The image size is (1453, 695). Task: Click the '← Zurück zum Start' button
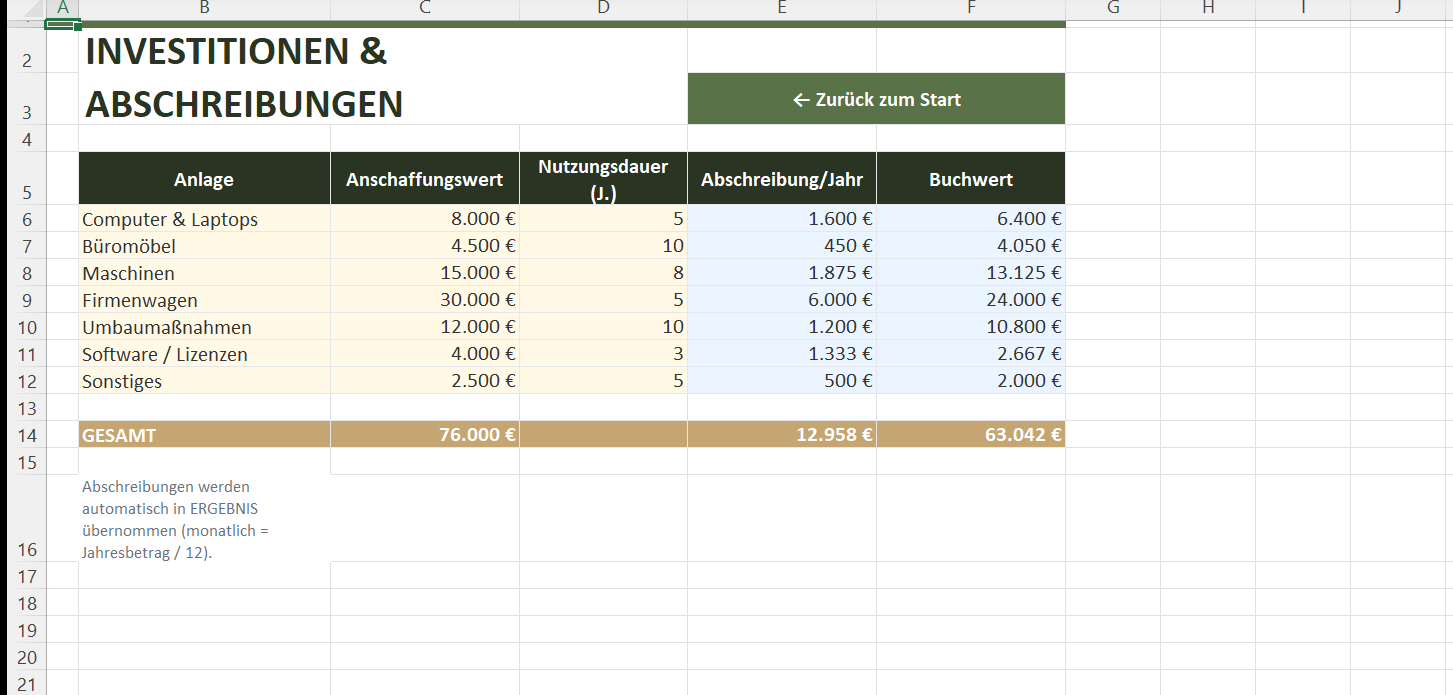(x=876, y=99)
